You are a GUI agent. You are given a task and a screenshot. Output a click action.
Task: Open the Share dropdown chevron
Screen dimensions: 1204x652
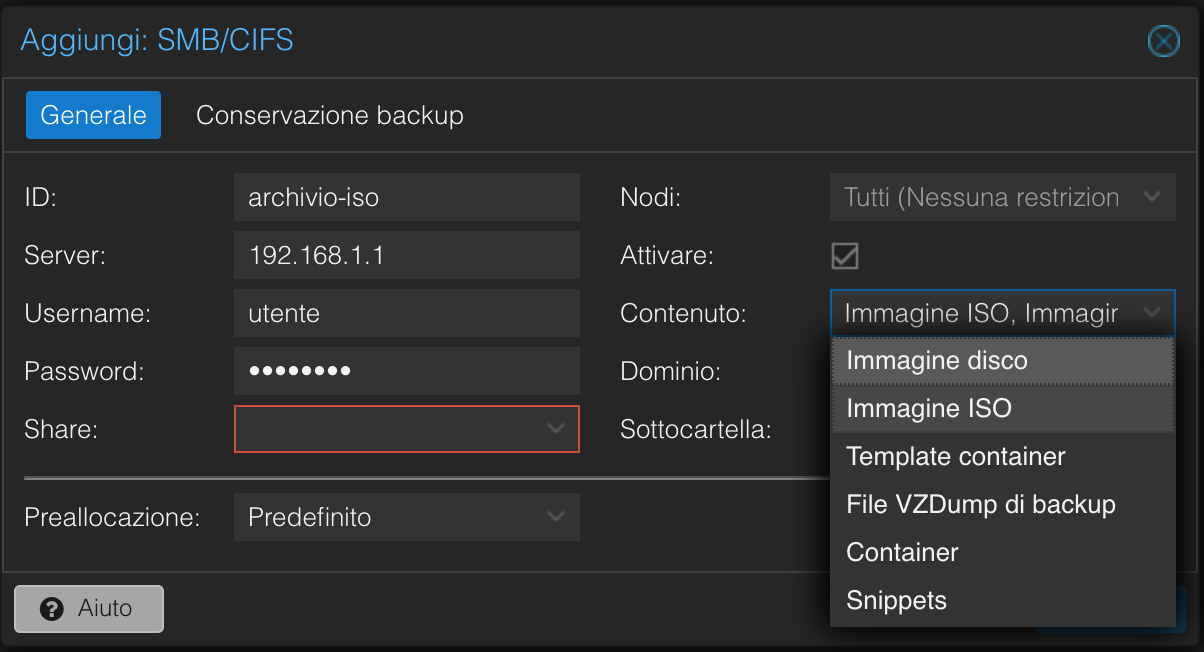557,429
